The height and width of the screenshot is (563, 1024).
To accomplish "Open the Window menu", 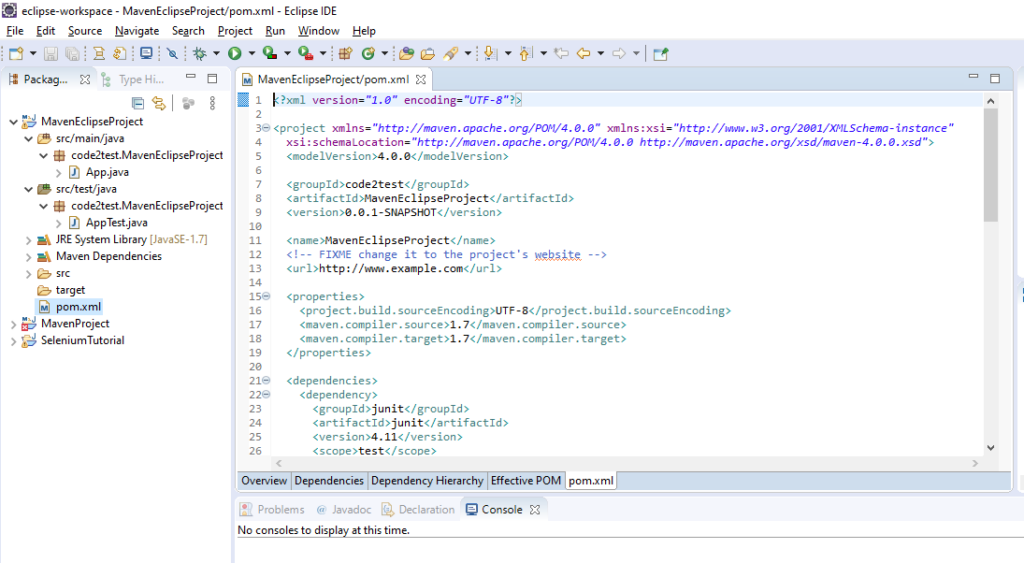I will click(x=318, y=31).
